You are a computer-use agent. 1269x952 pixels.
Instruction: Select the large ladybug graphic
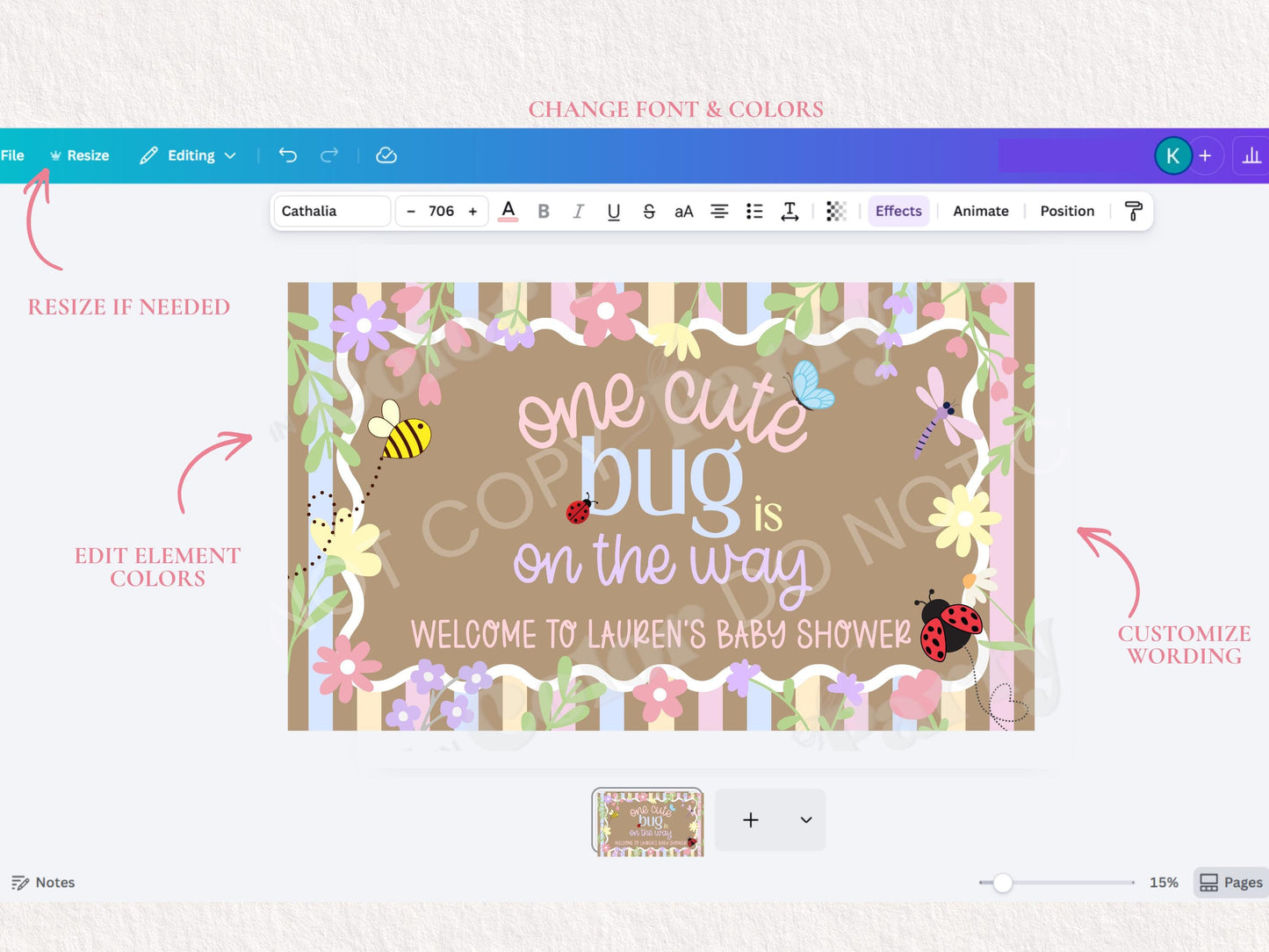(948, 625)
